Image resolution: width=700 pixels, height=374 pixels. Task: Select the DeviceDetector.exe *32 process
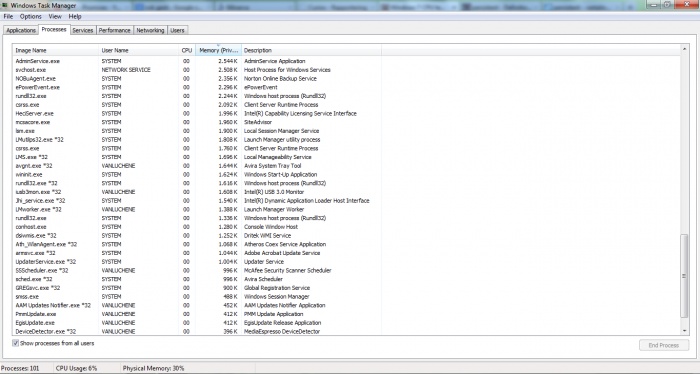click(x=346, y=331)
